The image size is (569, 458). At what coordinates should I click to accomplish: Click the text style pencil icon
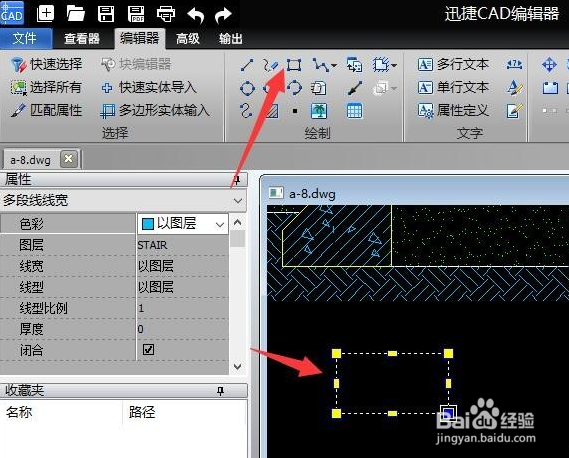[515, 88]
